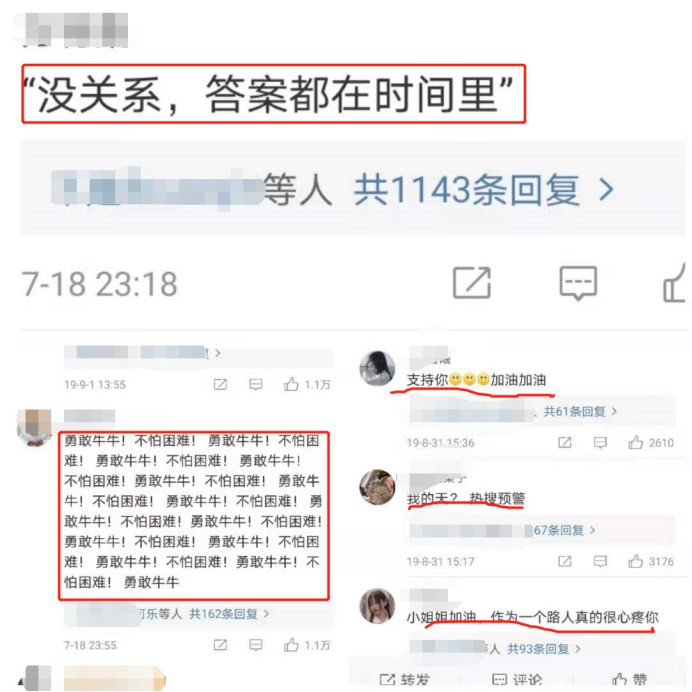This screenshot has width=692, height=692.
Task: Reply to the 7-18 23:55 comment
Action: tap(256, 645)
